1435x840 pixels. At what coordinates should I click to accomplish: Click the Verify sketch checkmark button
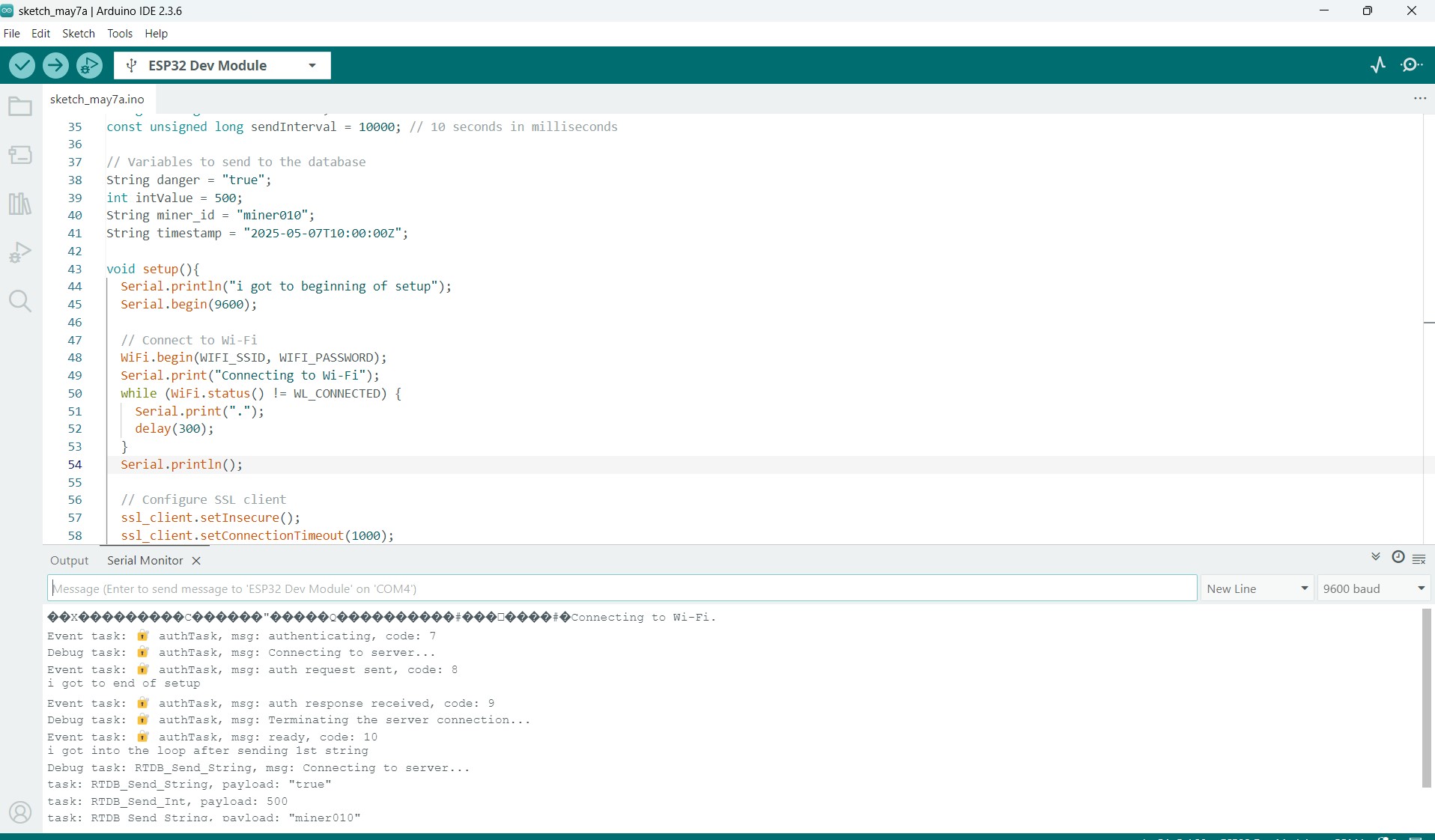22,65
